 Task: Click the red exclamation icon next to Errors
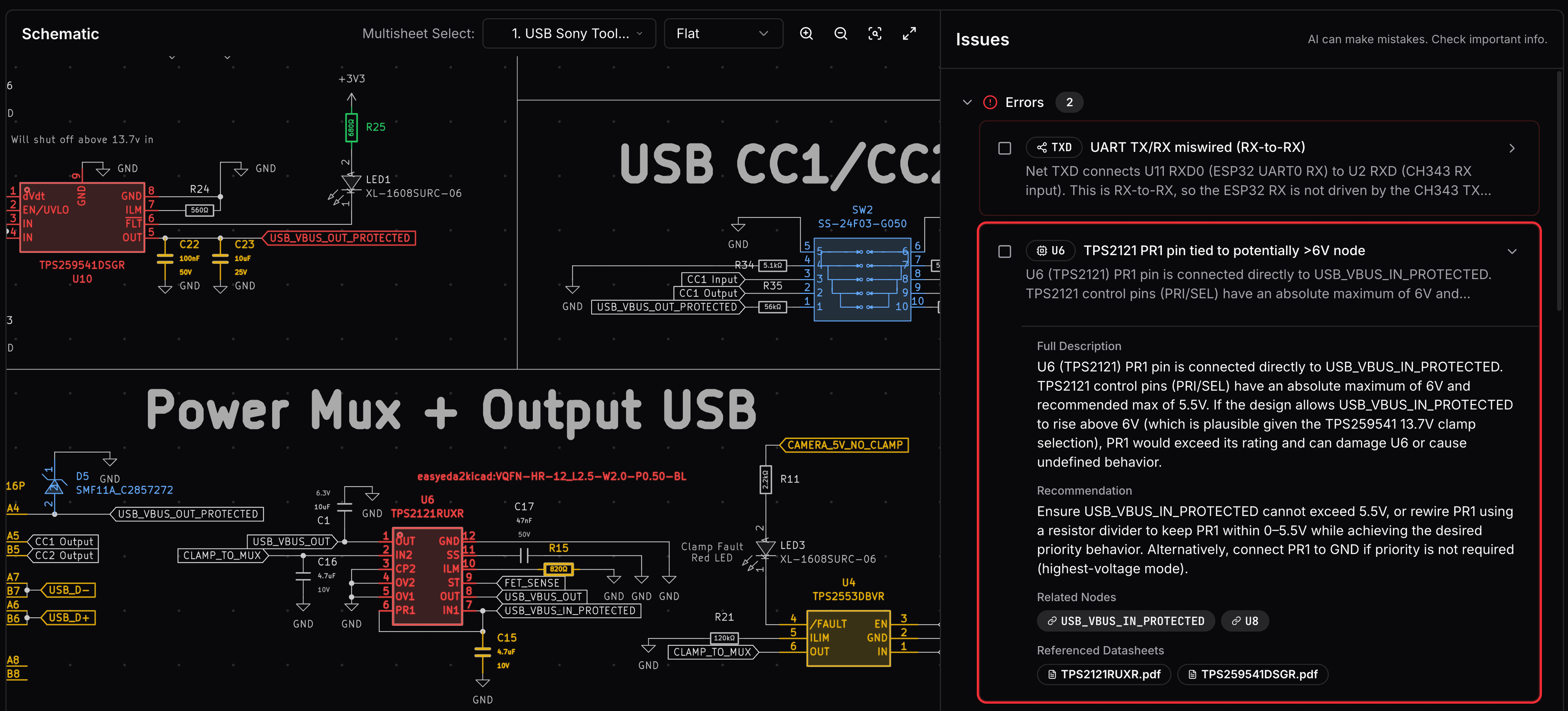[x=990, y=102]
